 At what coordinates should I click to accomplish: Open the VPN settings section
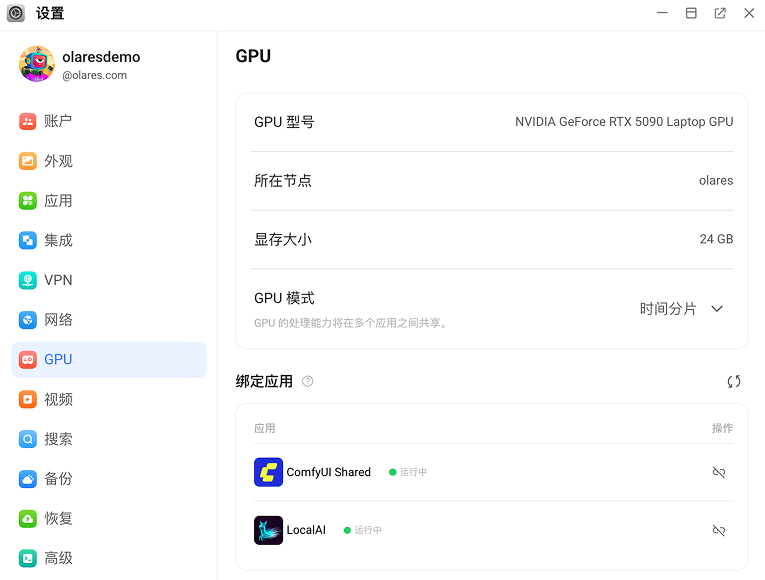[108, 280]
